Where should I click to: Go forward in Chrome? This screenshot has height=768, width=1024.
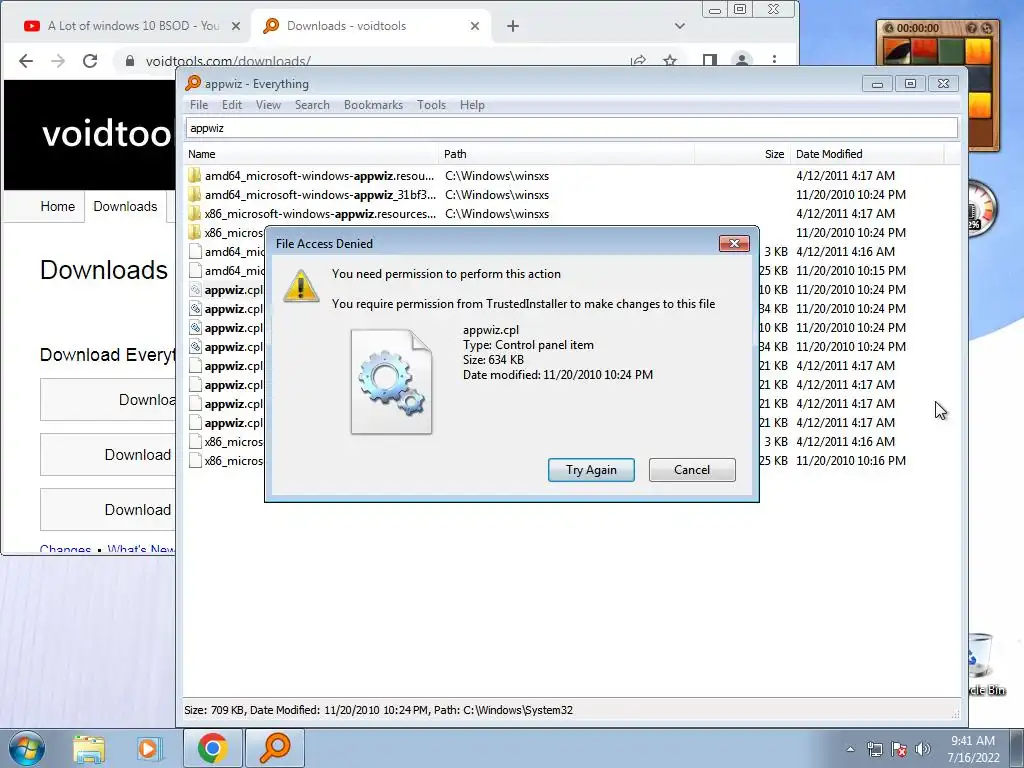click(x=58, y=61)
